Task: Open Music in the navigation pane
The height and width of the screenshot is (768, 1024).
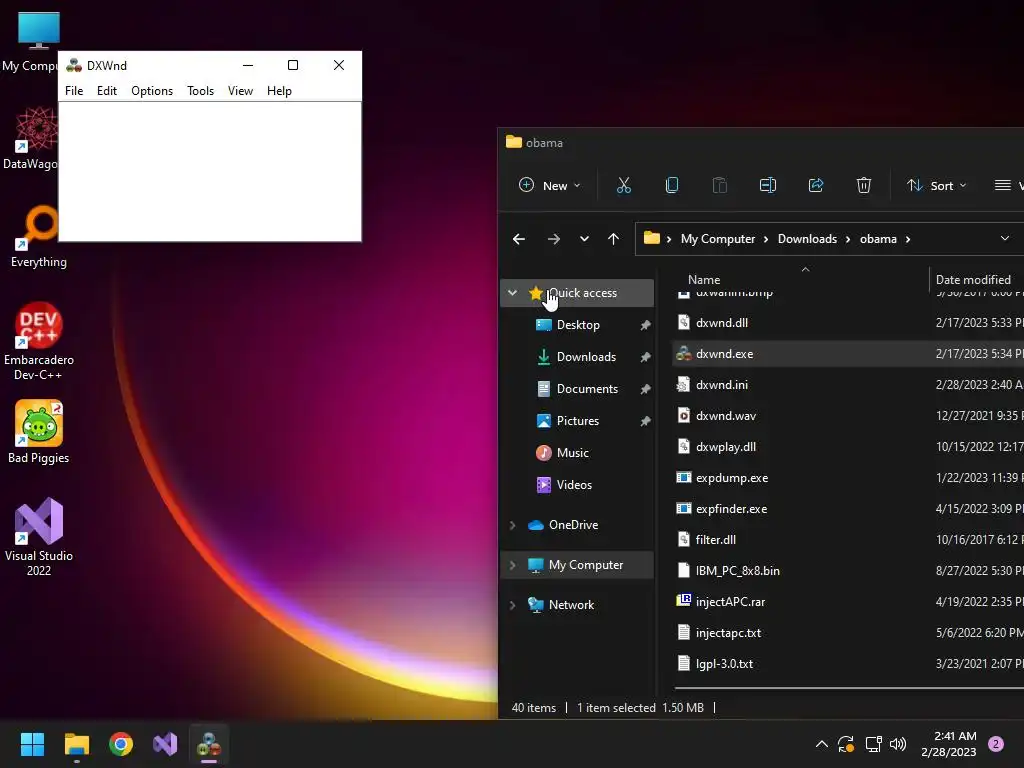Action: 572,453
